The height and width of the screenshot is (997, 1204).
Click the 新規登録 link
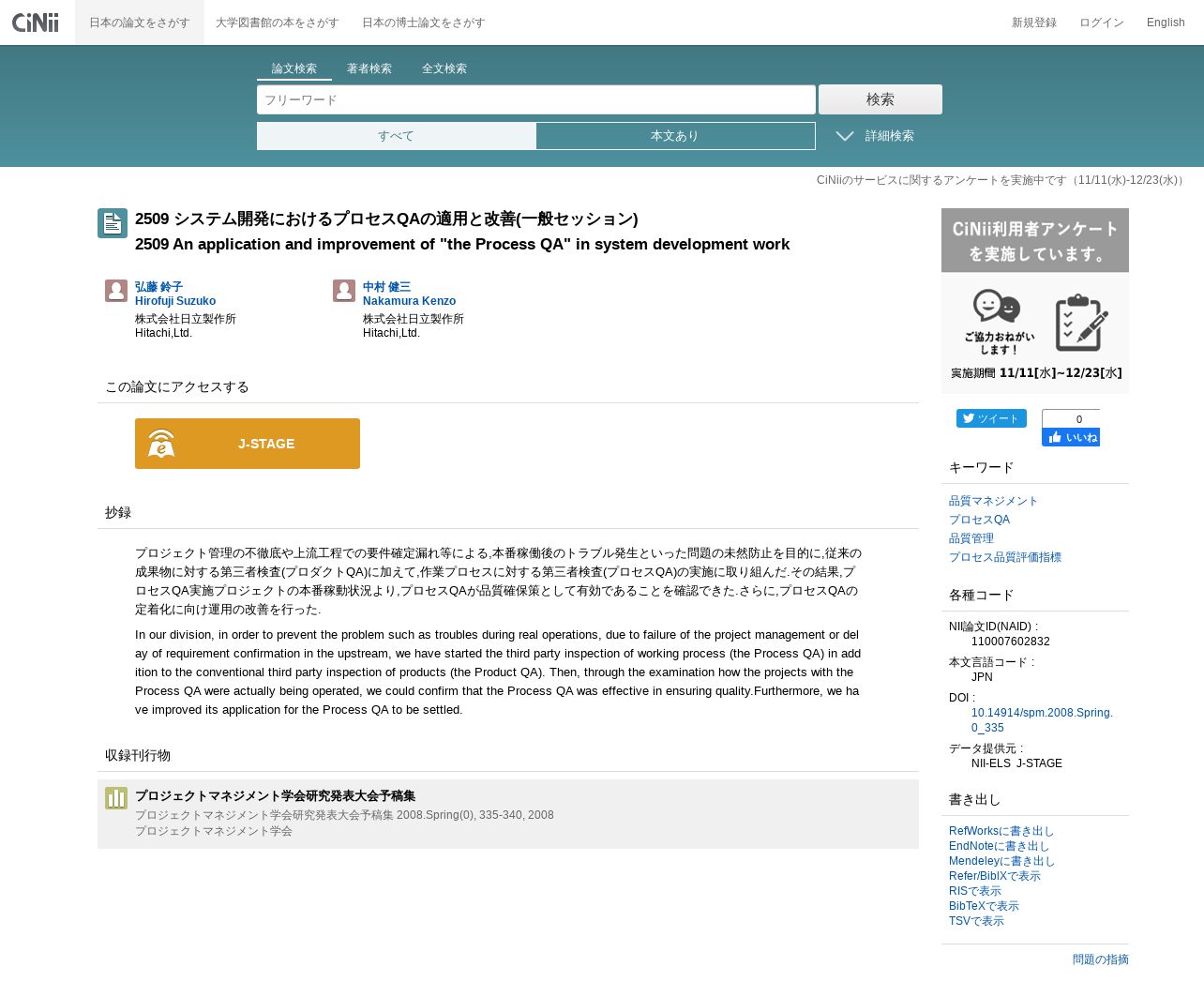coord(1034,23)
